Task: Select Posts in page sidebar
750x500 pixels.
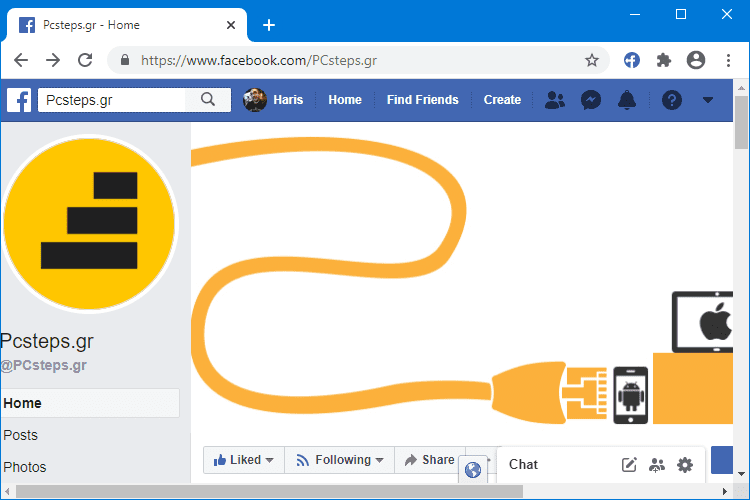Action: pos(20,435)
